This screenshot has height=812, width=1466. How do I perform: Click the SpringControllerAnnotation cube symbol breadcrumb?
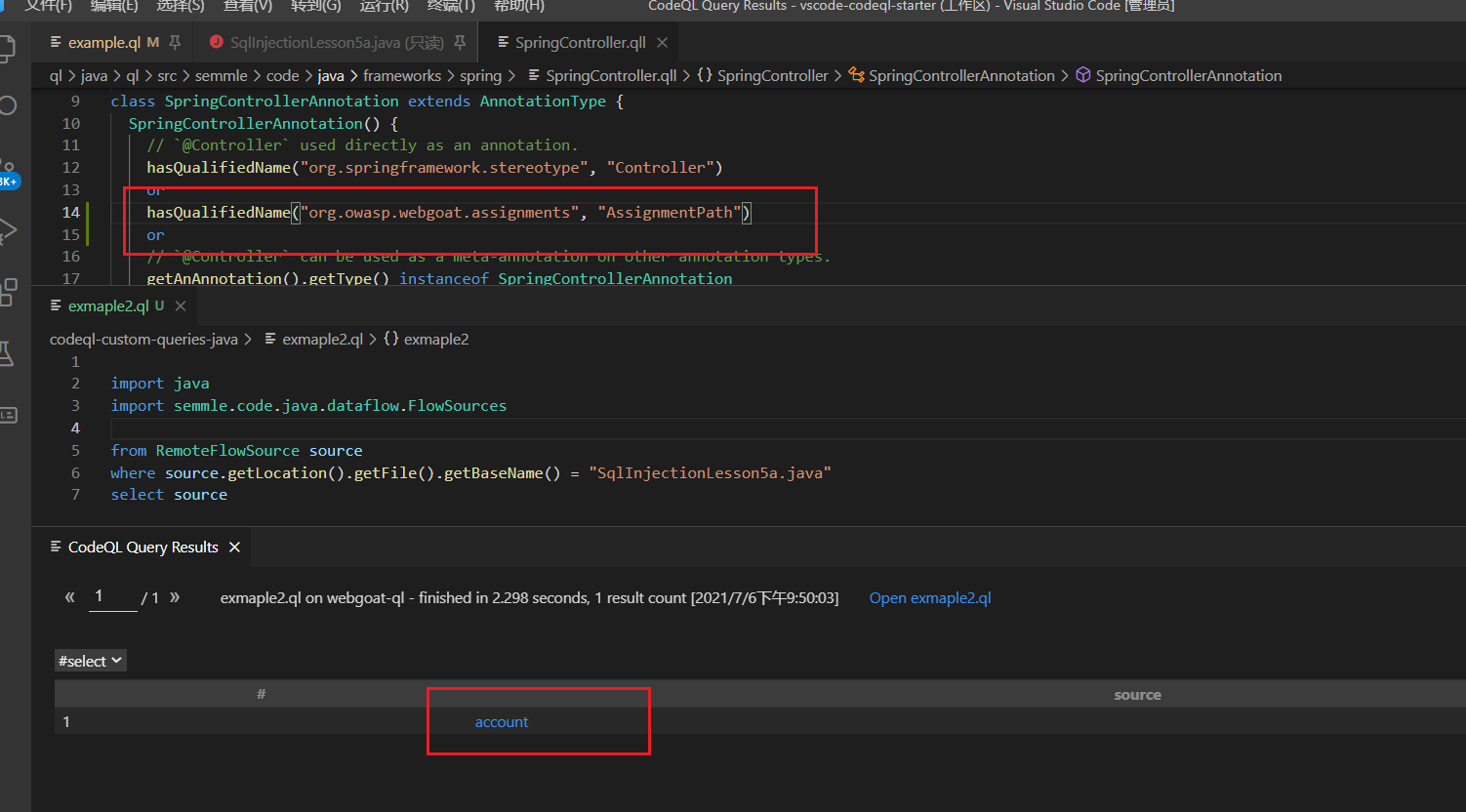pyautogui.click(x=1178, y=76)
